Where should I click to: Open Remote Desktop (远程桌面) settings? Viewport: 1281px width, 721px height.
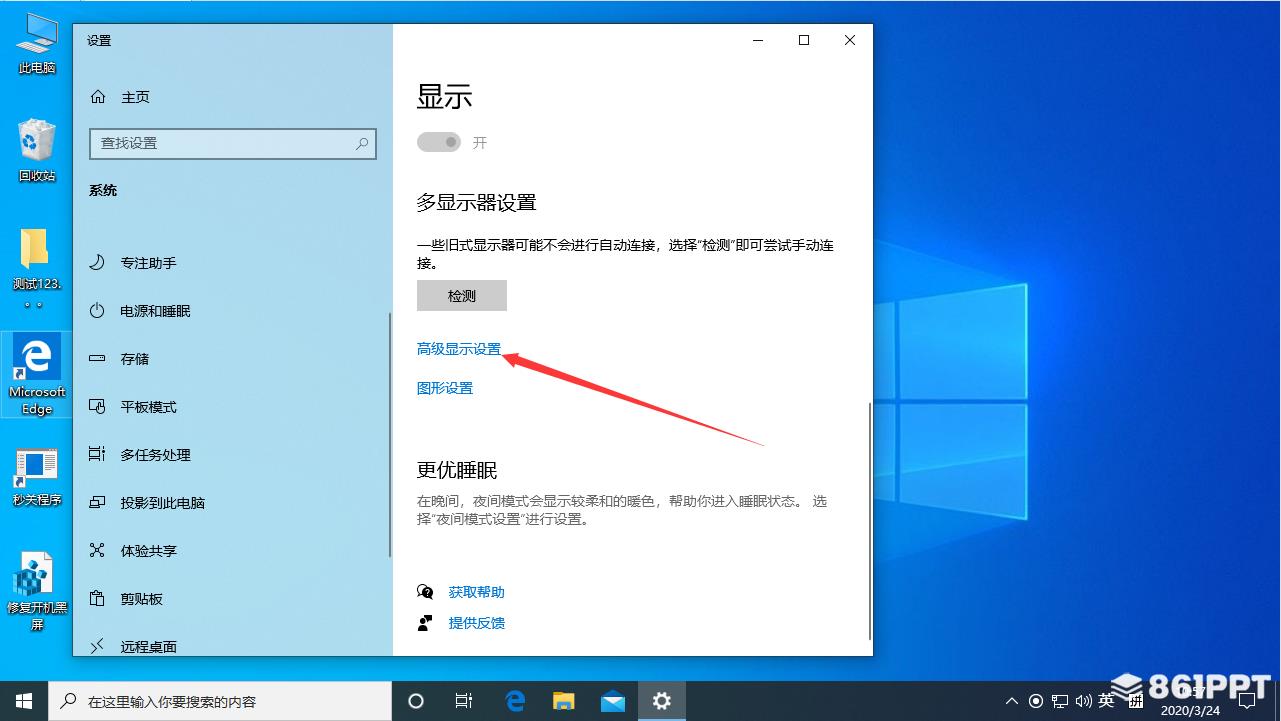[x=133, y=646]
